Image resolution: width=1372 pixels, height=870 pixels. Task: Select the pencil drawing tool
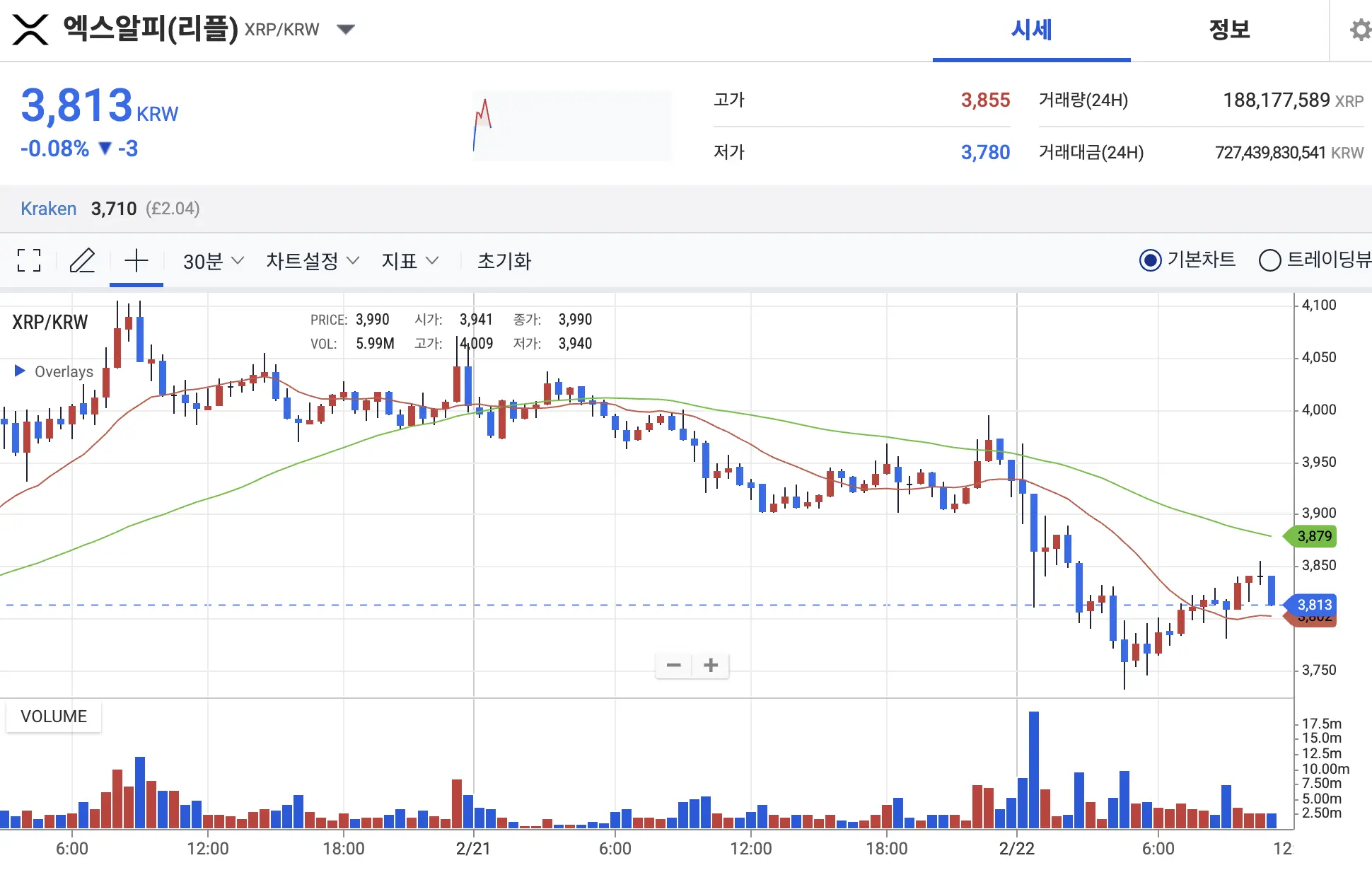tap(83, 261)
